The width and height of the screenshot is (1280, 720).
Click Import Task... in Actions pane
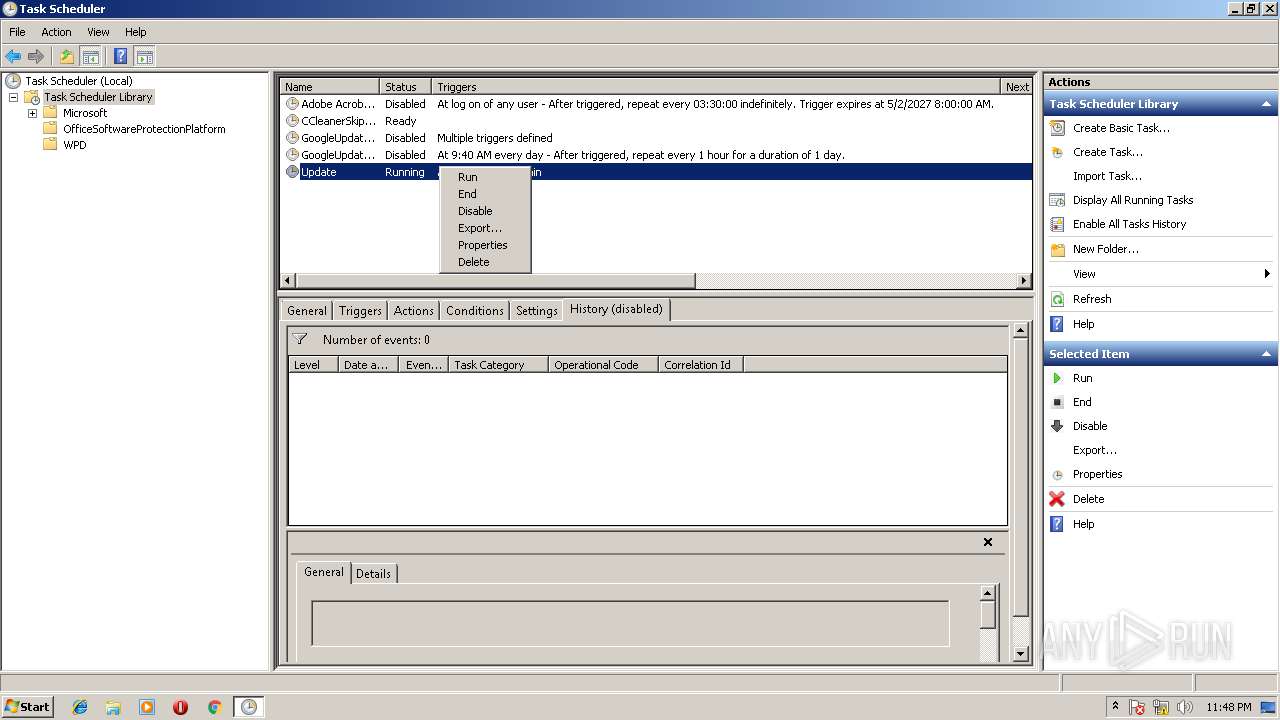coord(1107,176)
